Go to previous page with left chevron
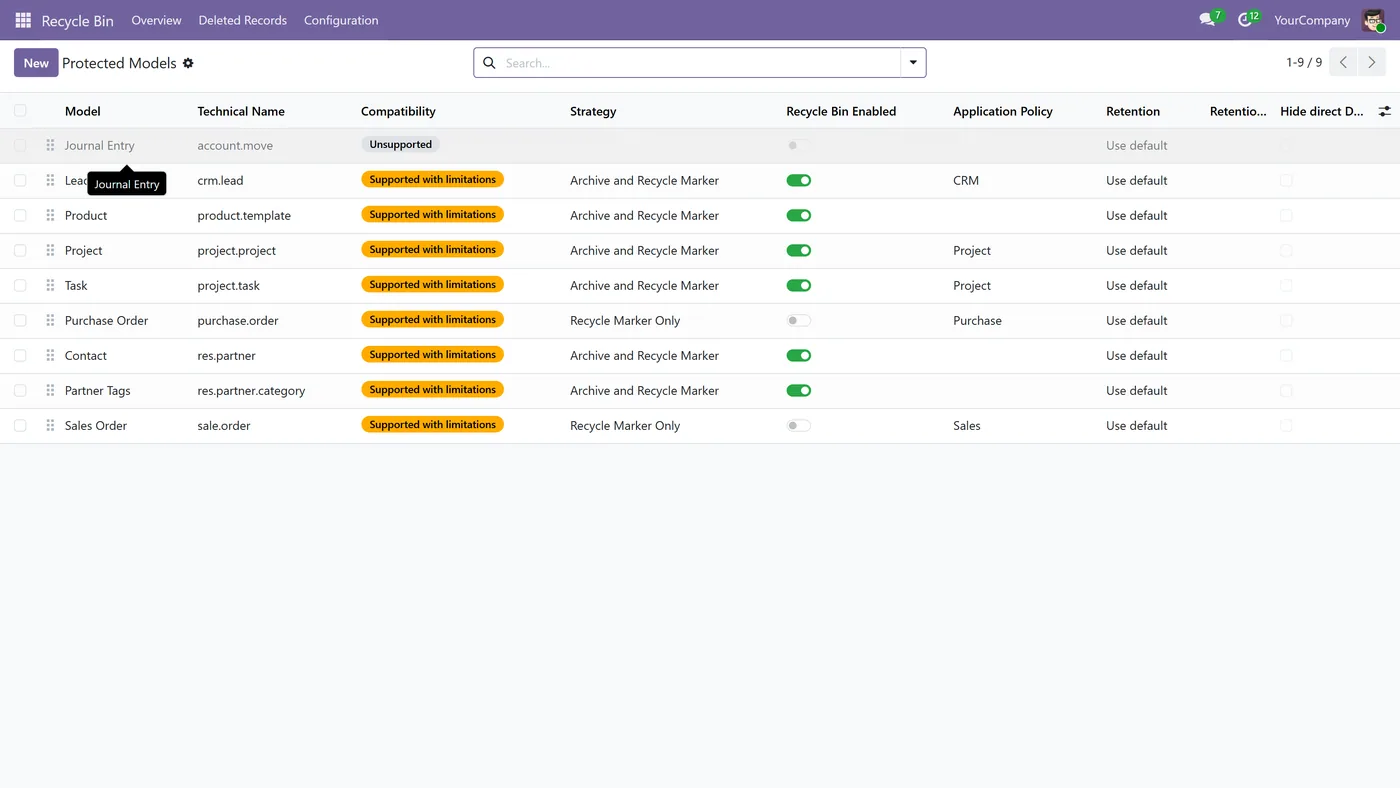Screen dimensions: 1400x788 [x=1343, y=62]
